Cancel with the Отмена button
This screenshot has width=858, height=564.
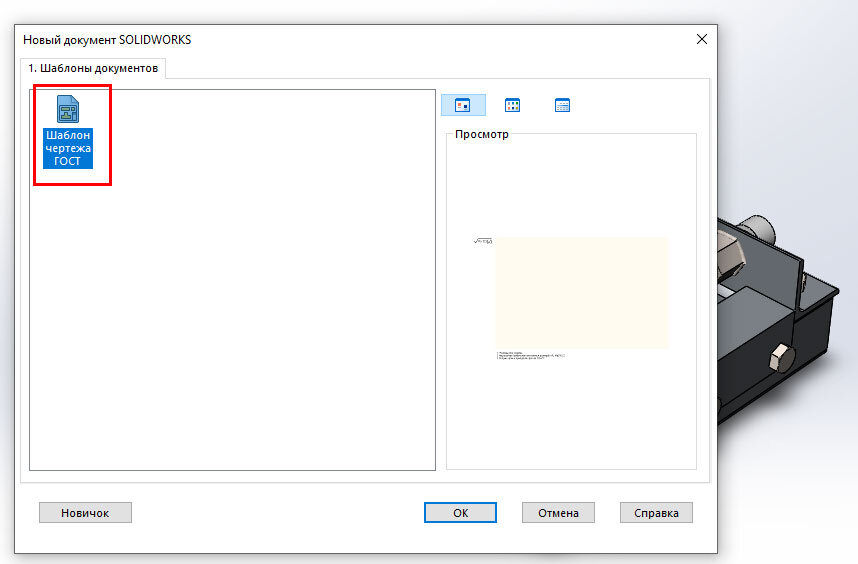tap(558, 513)
